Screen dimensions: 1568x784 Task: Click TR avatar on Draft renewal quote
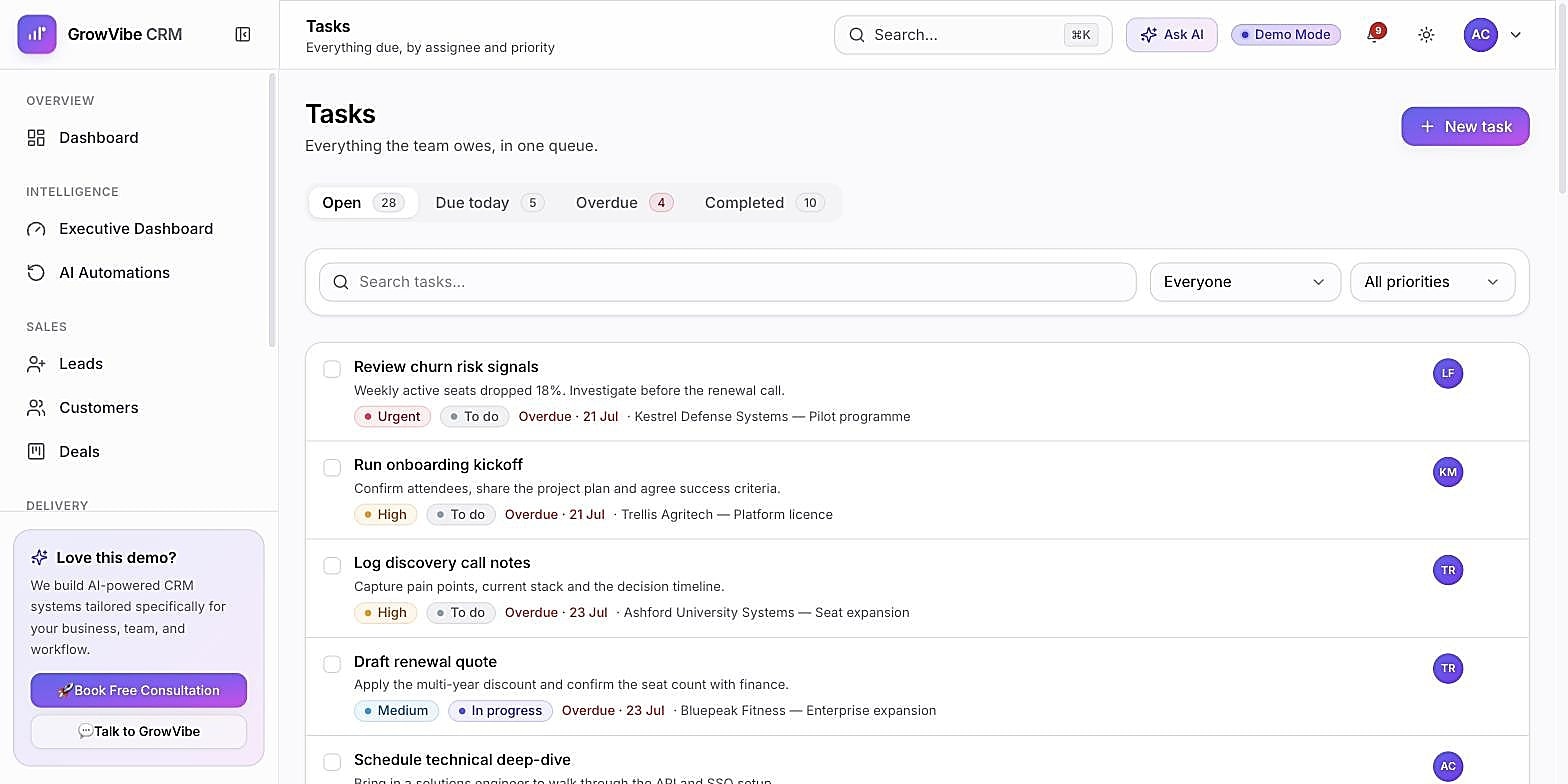point(1448,668)
